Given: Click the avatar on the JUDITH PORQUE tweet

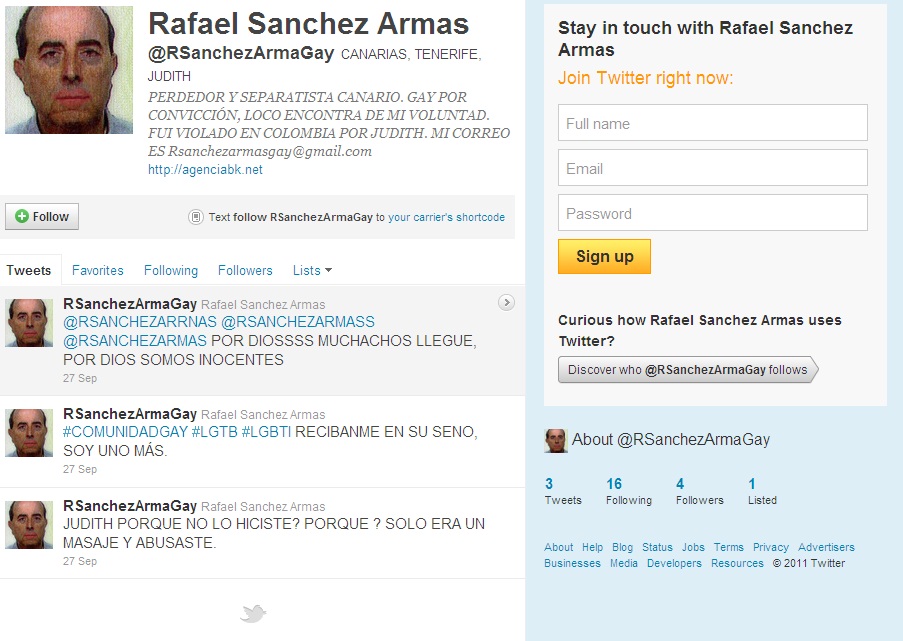Looking at the screenshot, I should (x=29, y=525).
